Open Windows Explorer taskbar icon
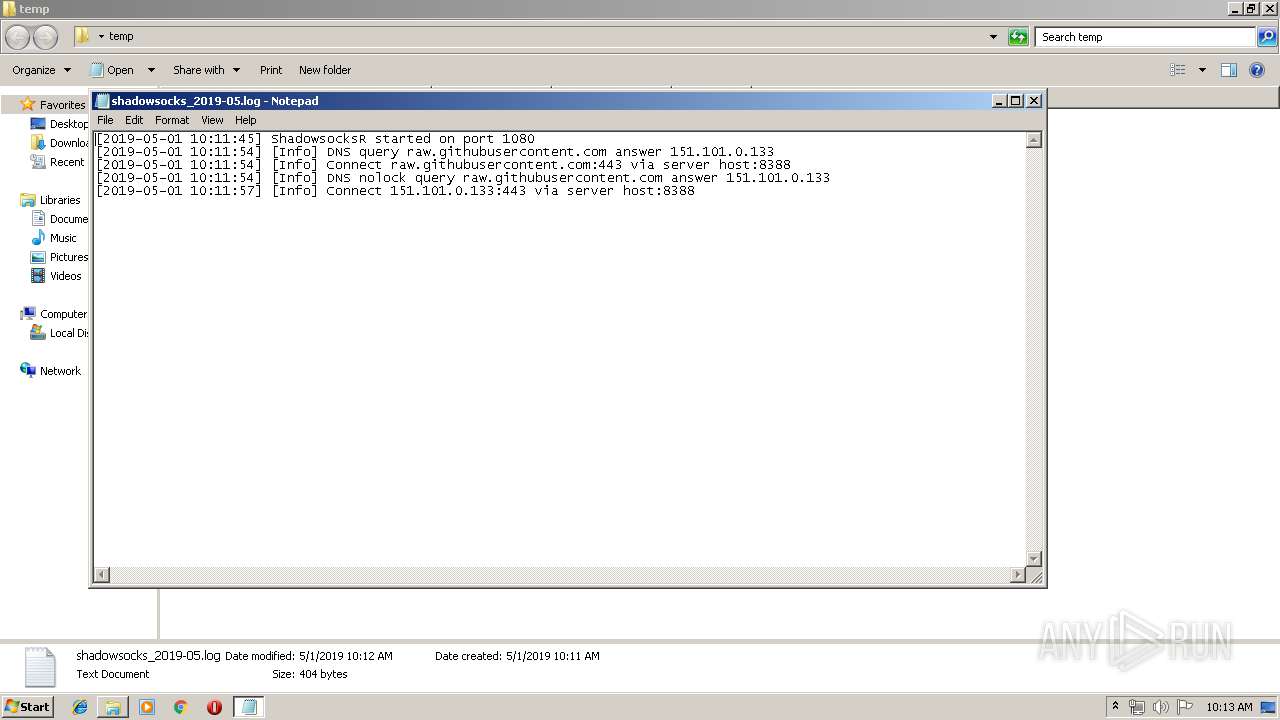1280x720 pixels. 113,707
